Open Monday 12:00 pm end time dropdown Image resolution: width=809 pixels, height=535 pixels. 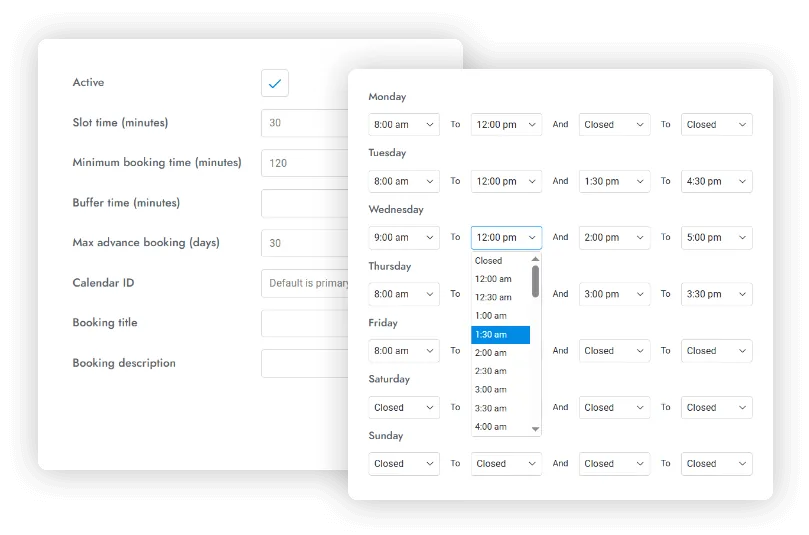click(x=506, y=124)
